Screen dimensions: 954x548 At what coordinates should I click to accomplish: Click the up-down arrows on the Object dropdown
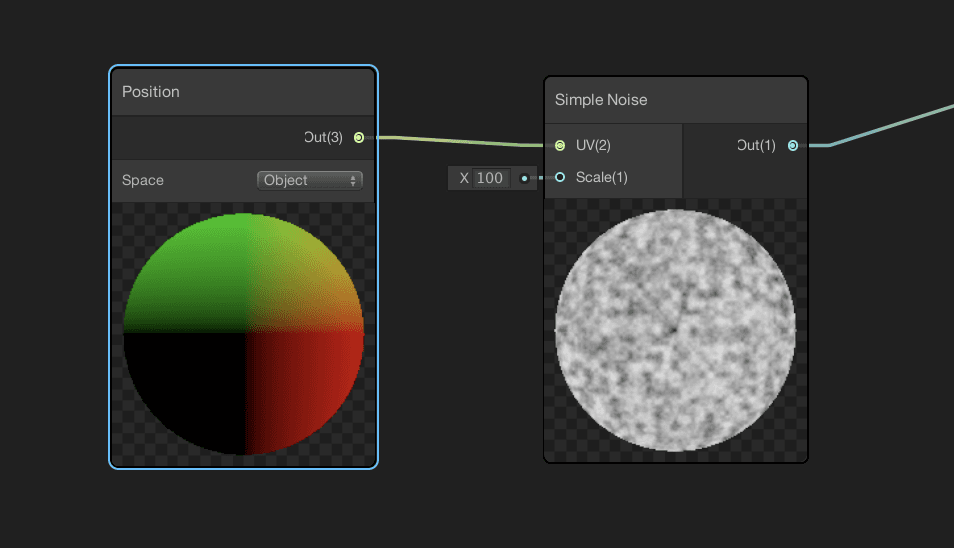(353, 181)
